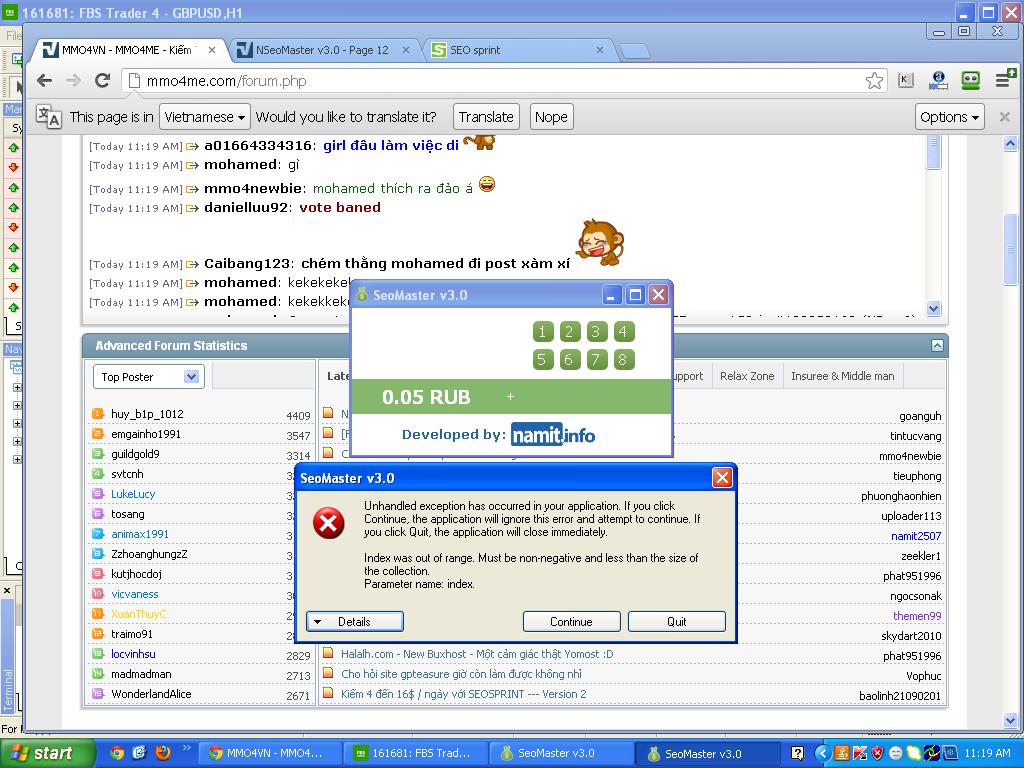Close the translate infobar
The height and width of the screenshot is (768, 1024).
1004,117
